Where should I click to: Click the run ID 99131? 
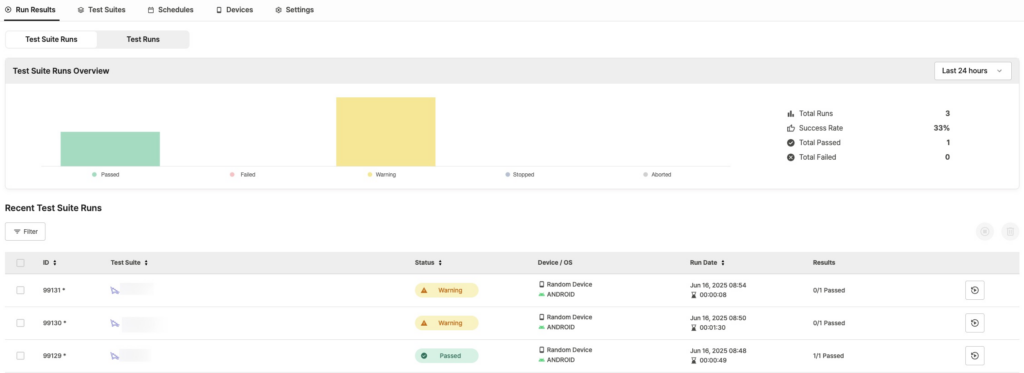point(54,290)
